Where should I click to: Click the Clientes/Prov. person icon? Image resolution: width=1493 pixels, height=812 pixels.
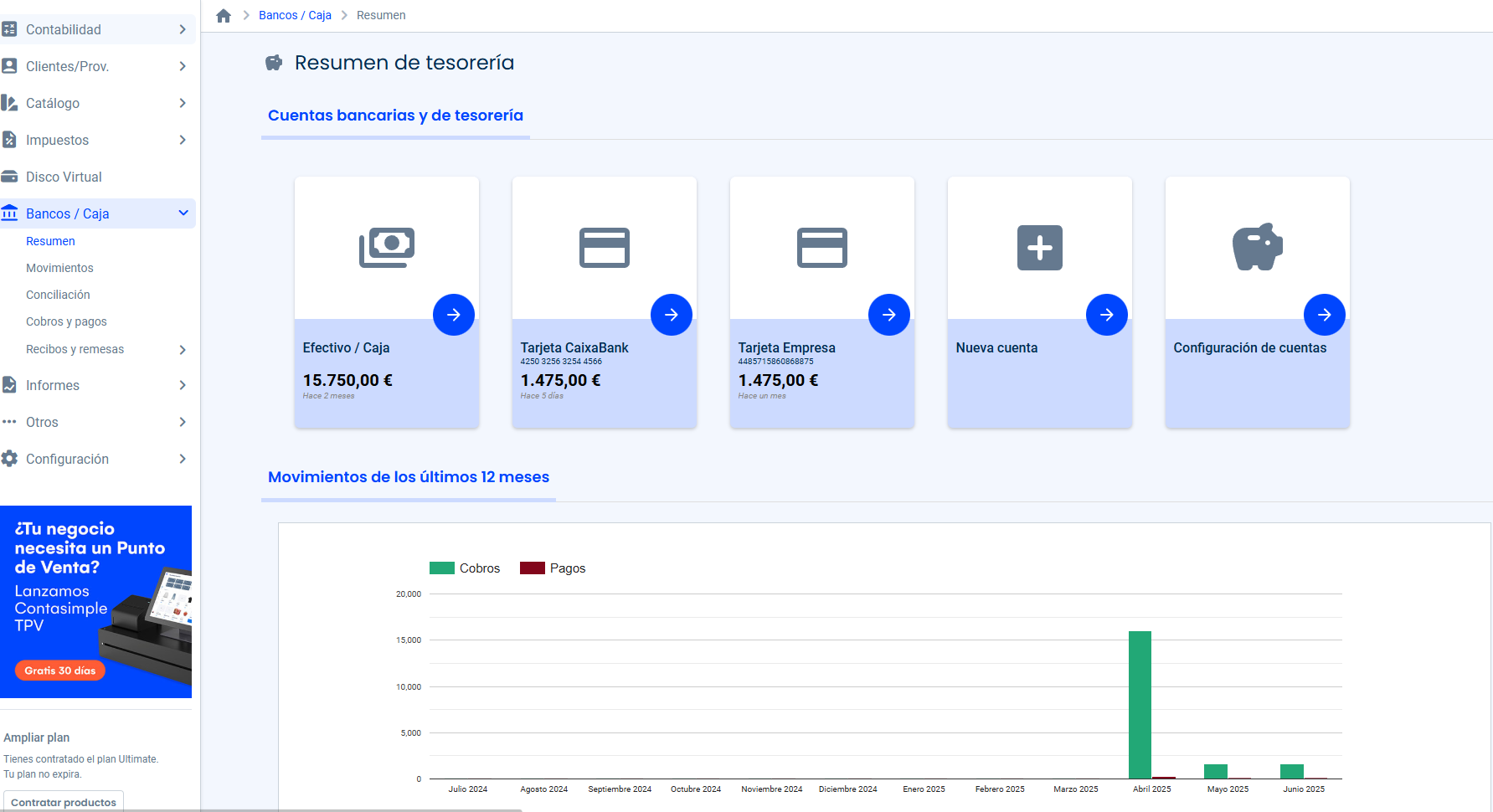[x=9, y=66]
